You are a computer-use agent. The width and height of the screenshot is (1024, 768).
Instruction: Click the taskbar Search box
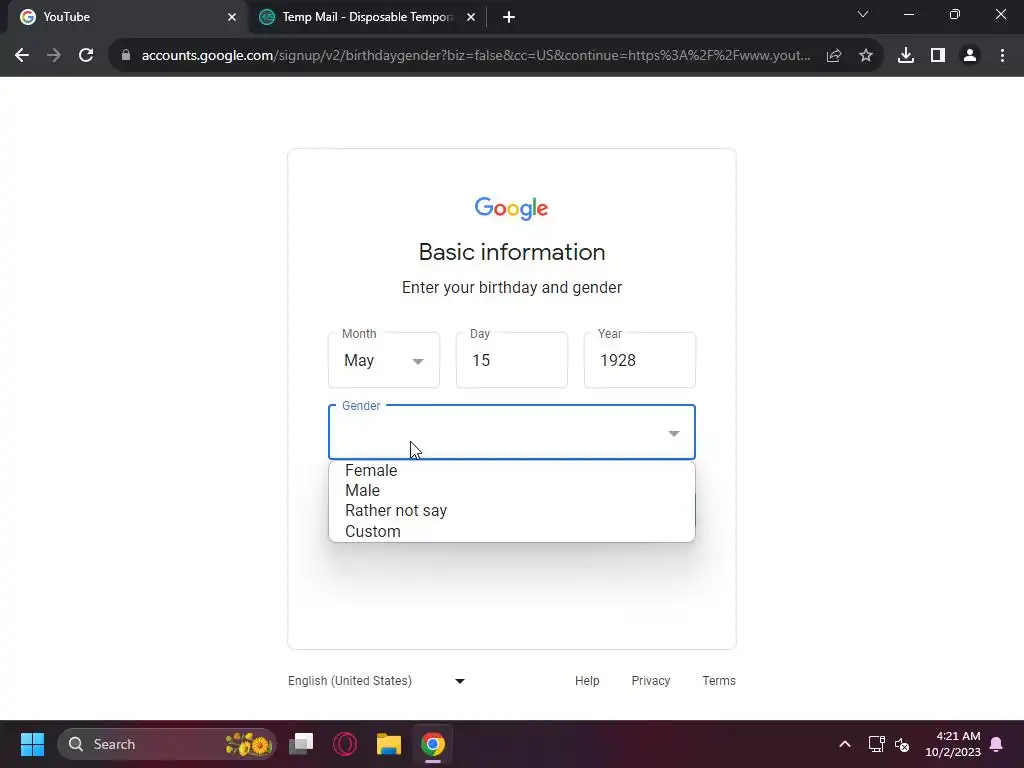167,744
